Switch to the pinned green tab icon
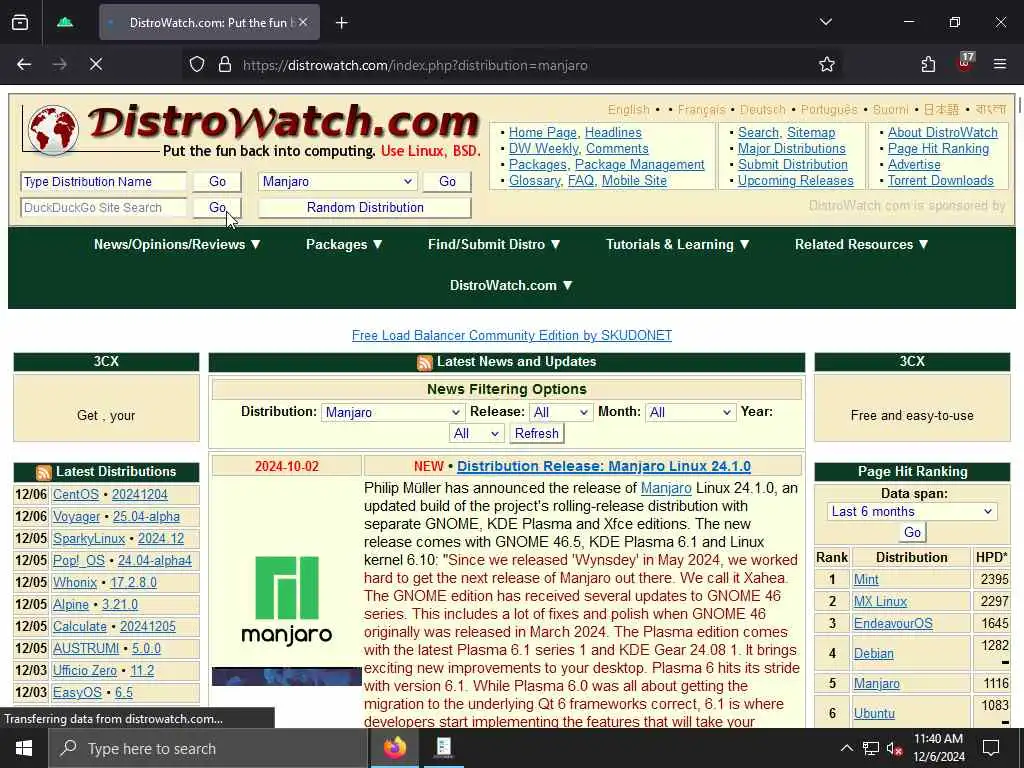 [x=65, y=23]
